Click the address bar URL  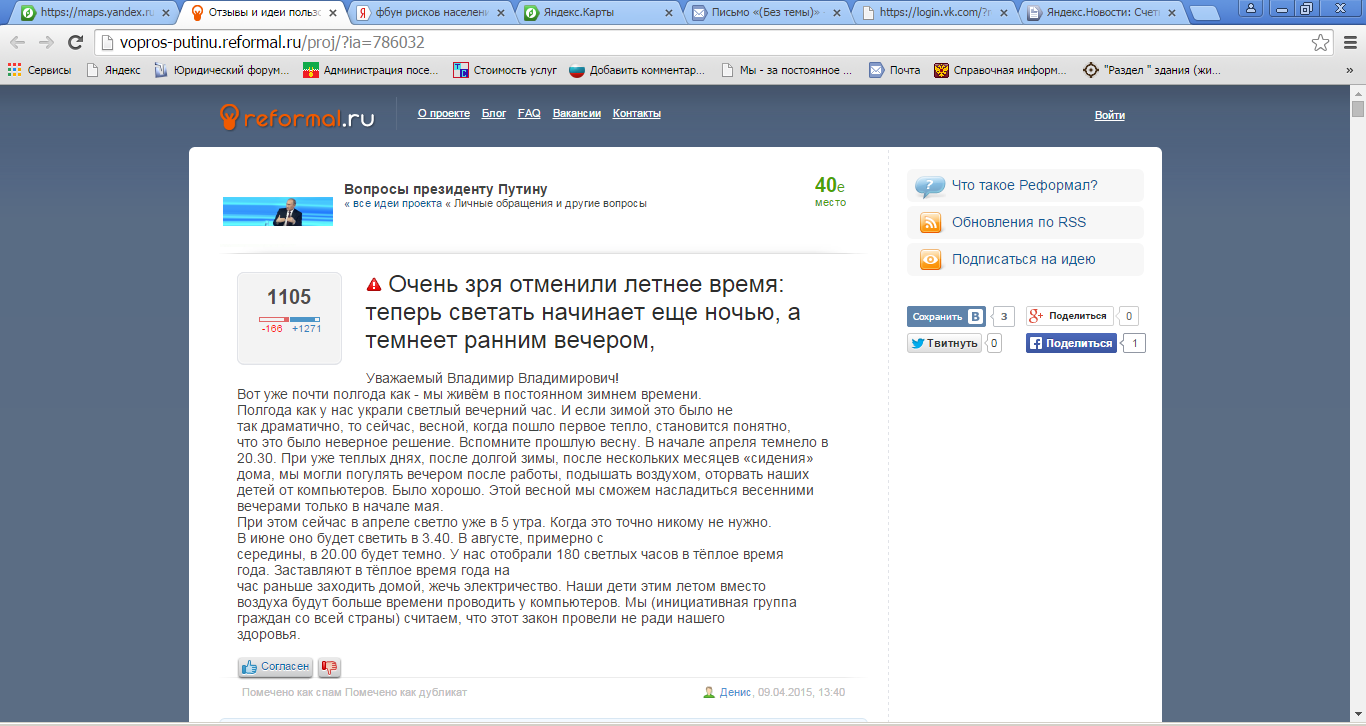point(273,43)
